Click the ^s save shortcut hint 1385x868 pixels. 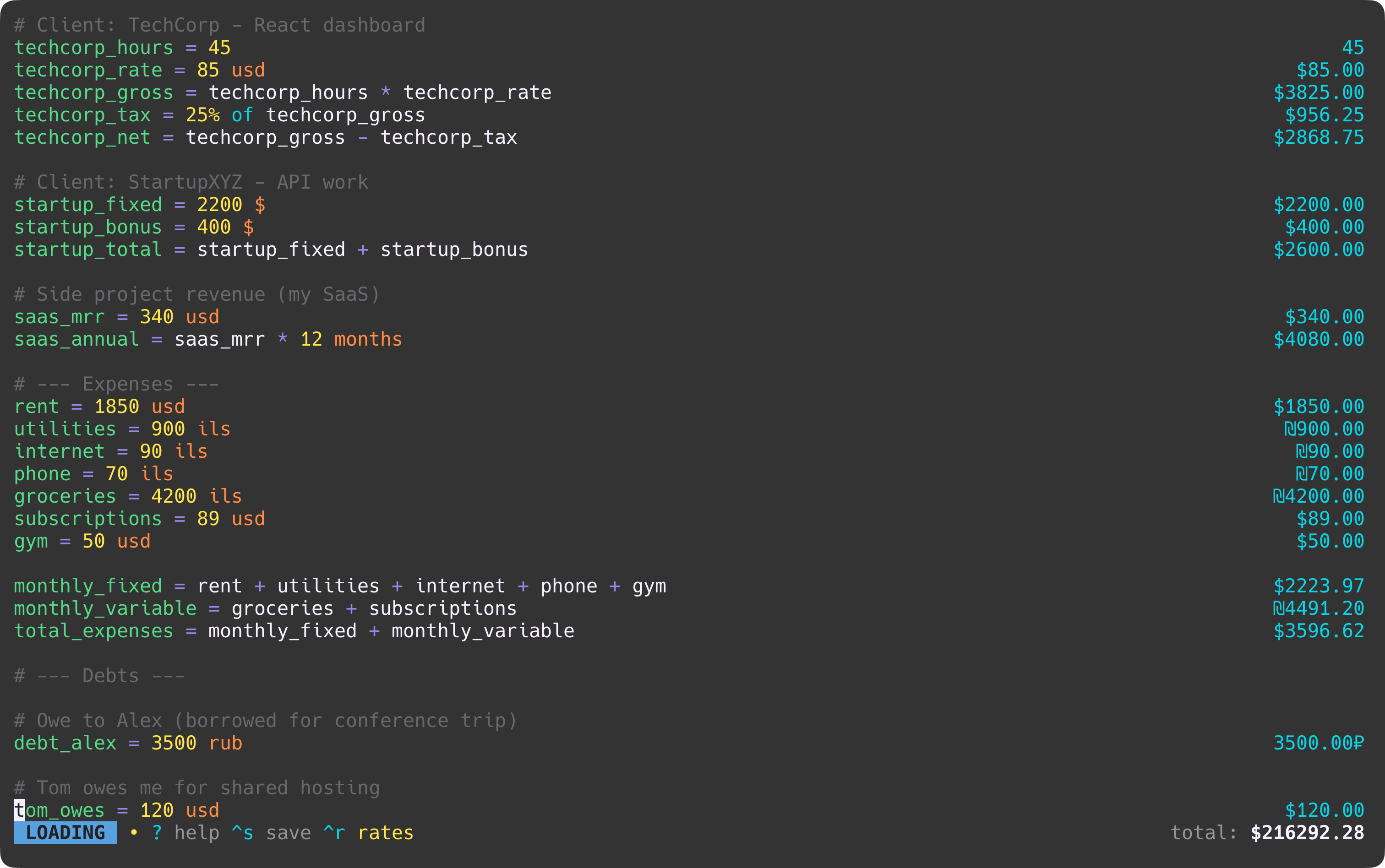271,832
